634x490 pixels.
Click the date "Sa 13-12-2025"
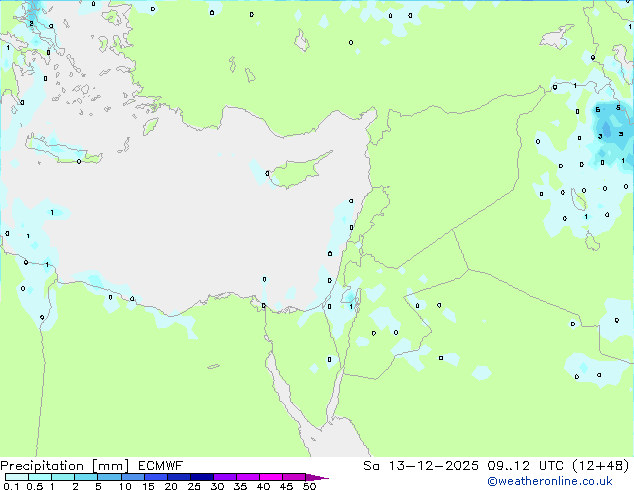[x=421, y=466]
